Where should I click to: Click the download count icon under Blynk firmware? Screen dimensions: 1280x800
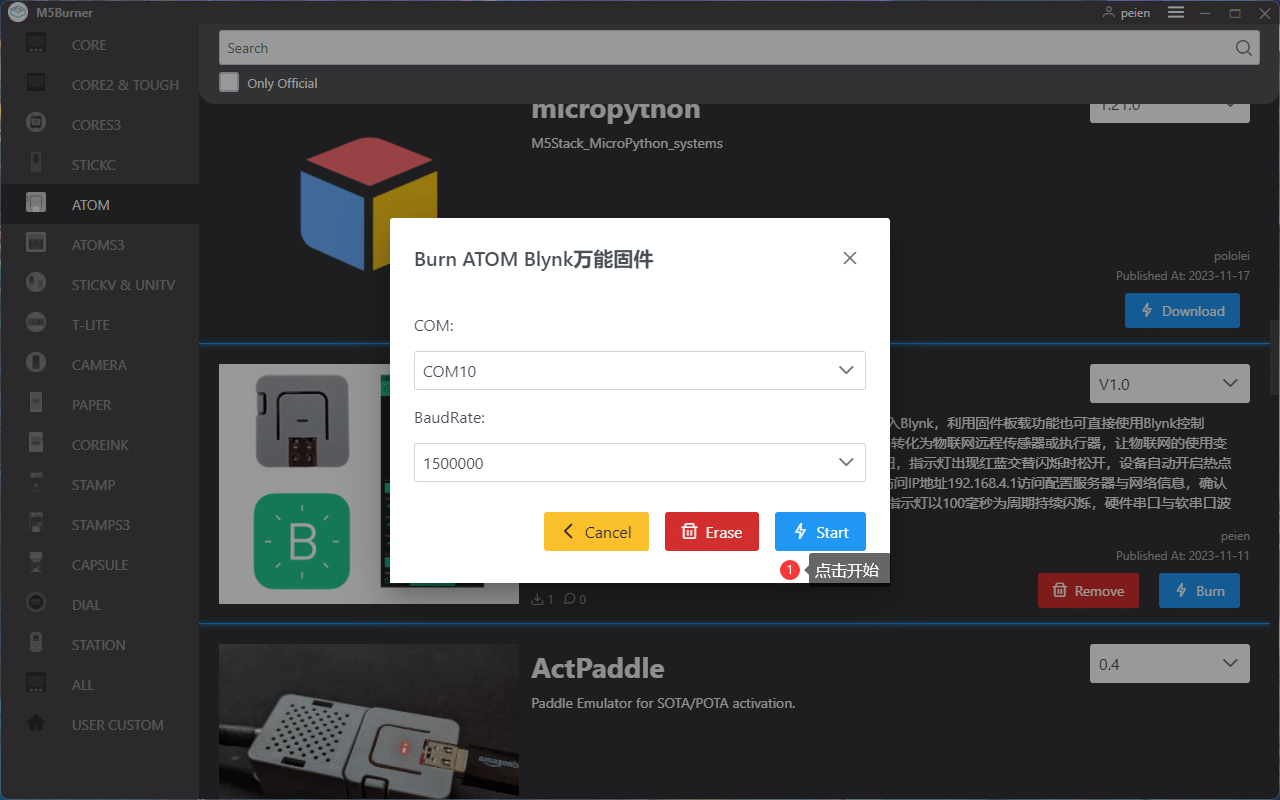(537, 599)
